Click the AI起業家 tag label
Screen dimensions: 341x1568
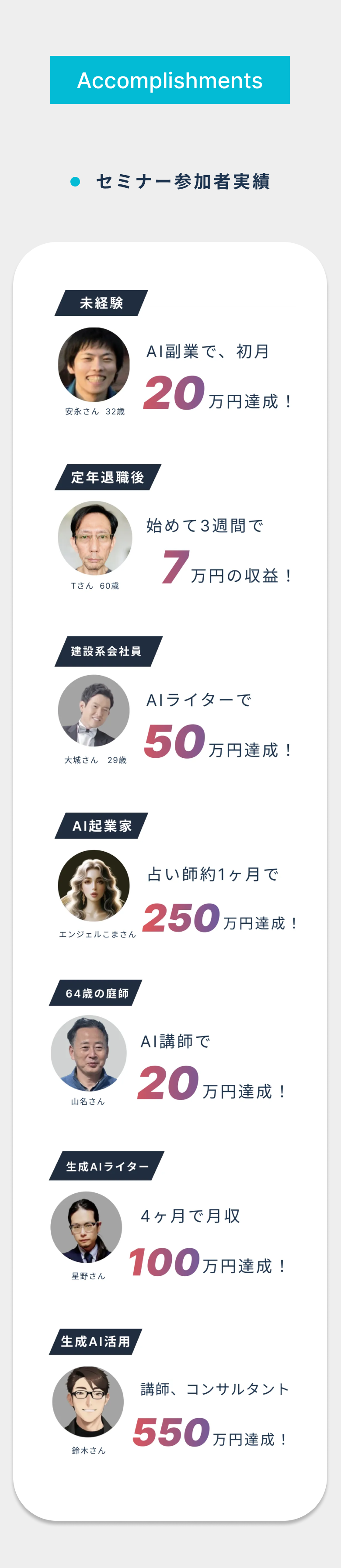[102, 826]
